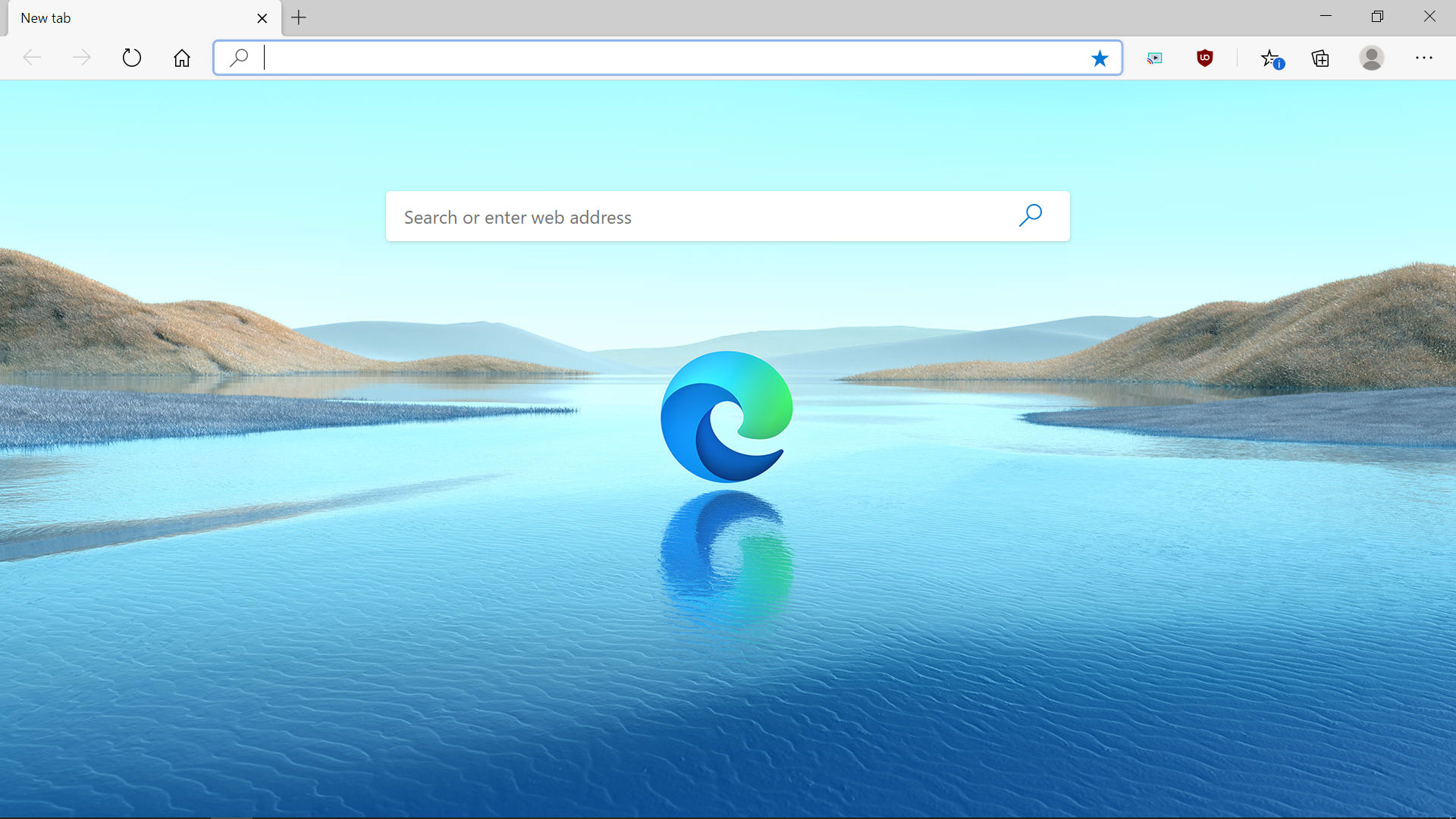Go back to the previous page
Screen dimensions: 1456x819
coord(32,58)
